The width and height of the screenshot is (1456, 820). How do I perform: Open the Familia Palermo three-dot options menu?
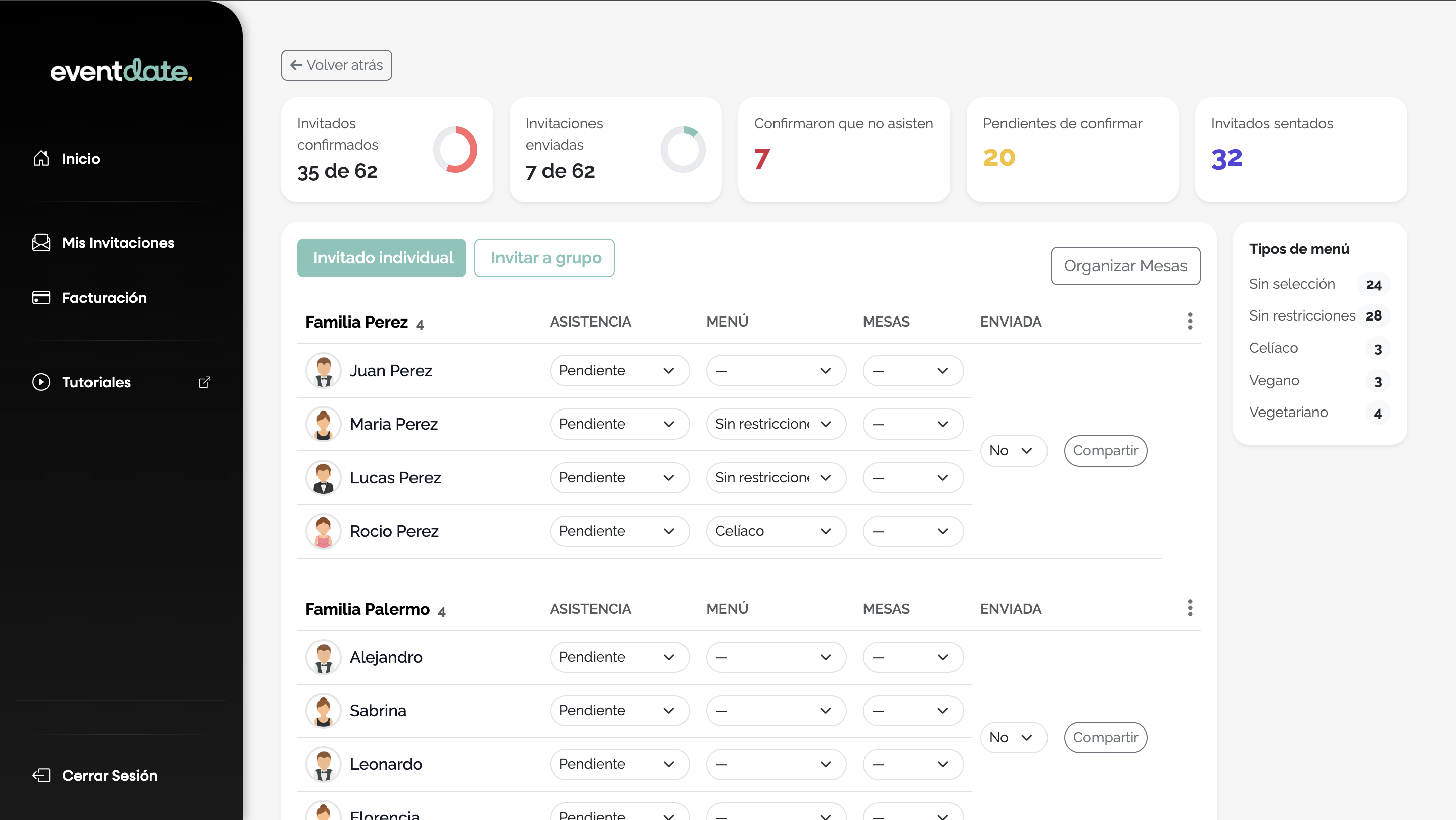click(1190, 608)
